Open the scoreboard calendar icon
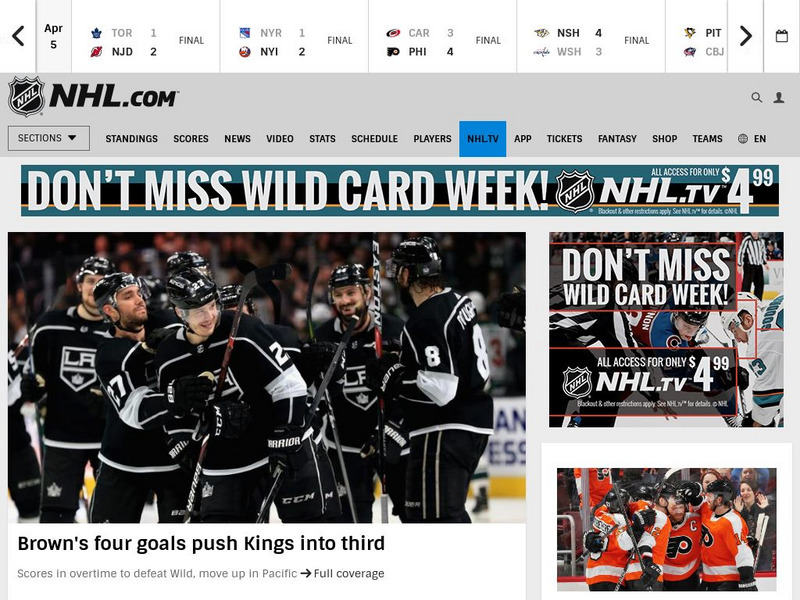The image size is (800, 600). [x=782, y=36]
